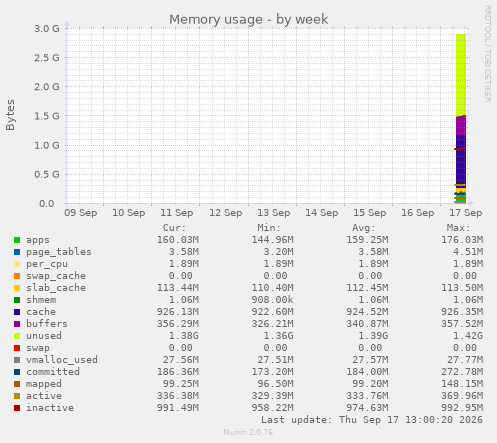Screen dimensions: 497x443
Task: Click the 'swap' legend label
Action: pos(38,348)
